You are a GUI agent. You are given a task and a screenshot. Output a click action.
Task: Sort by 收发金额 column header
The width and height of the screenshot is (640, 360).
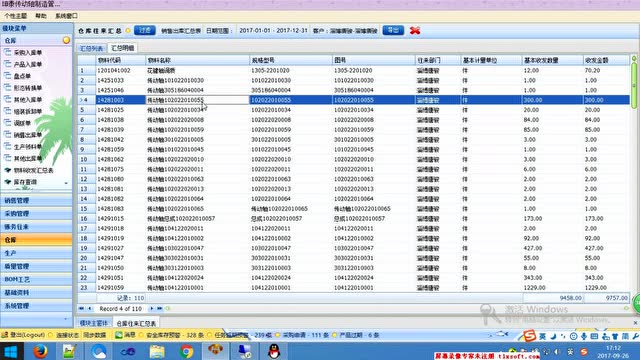tap(606, 60)
